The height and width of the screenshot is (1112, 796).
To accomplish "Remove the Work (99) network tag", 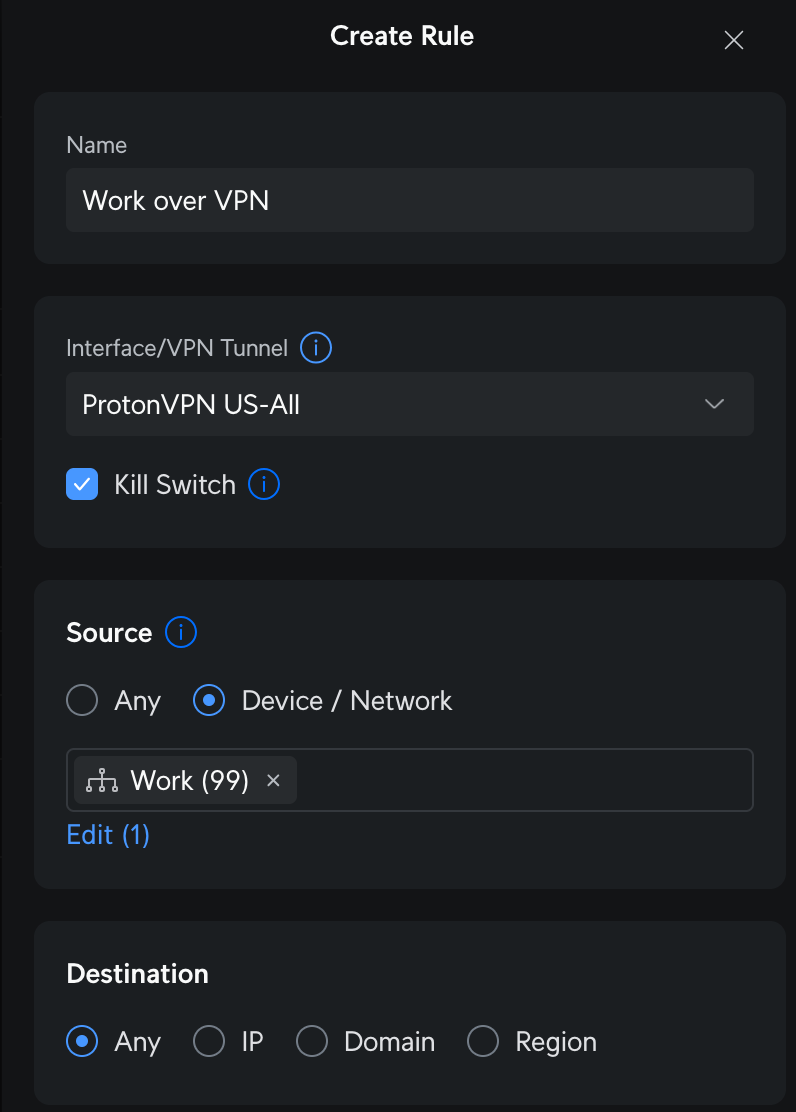I will tap(273, 780).
